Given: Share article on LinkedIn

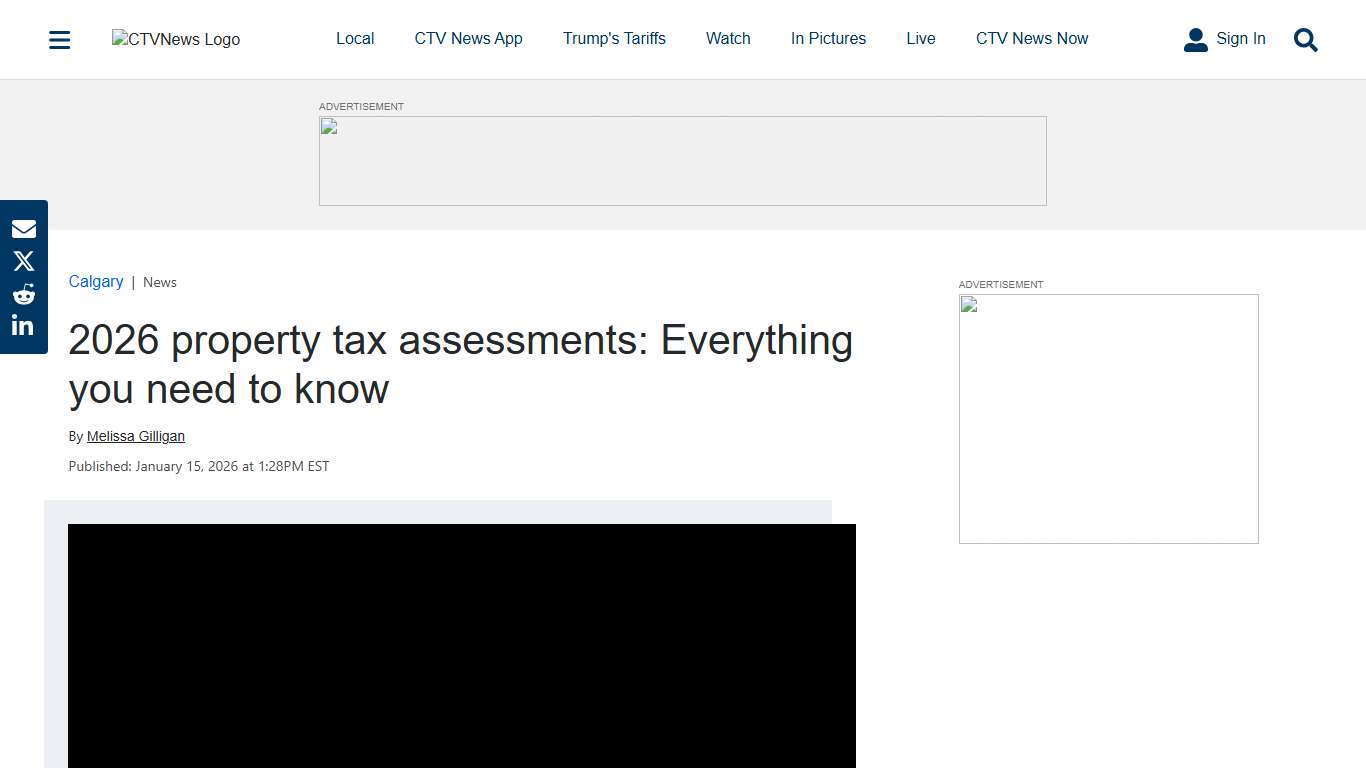Looking at the screenshot, I should tap(24, 326).
